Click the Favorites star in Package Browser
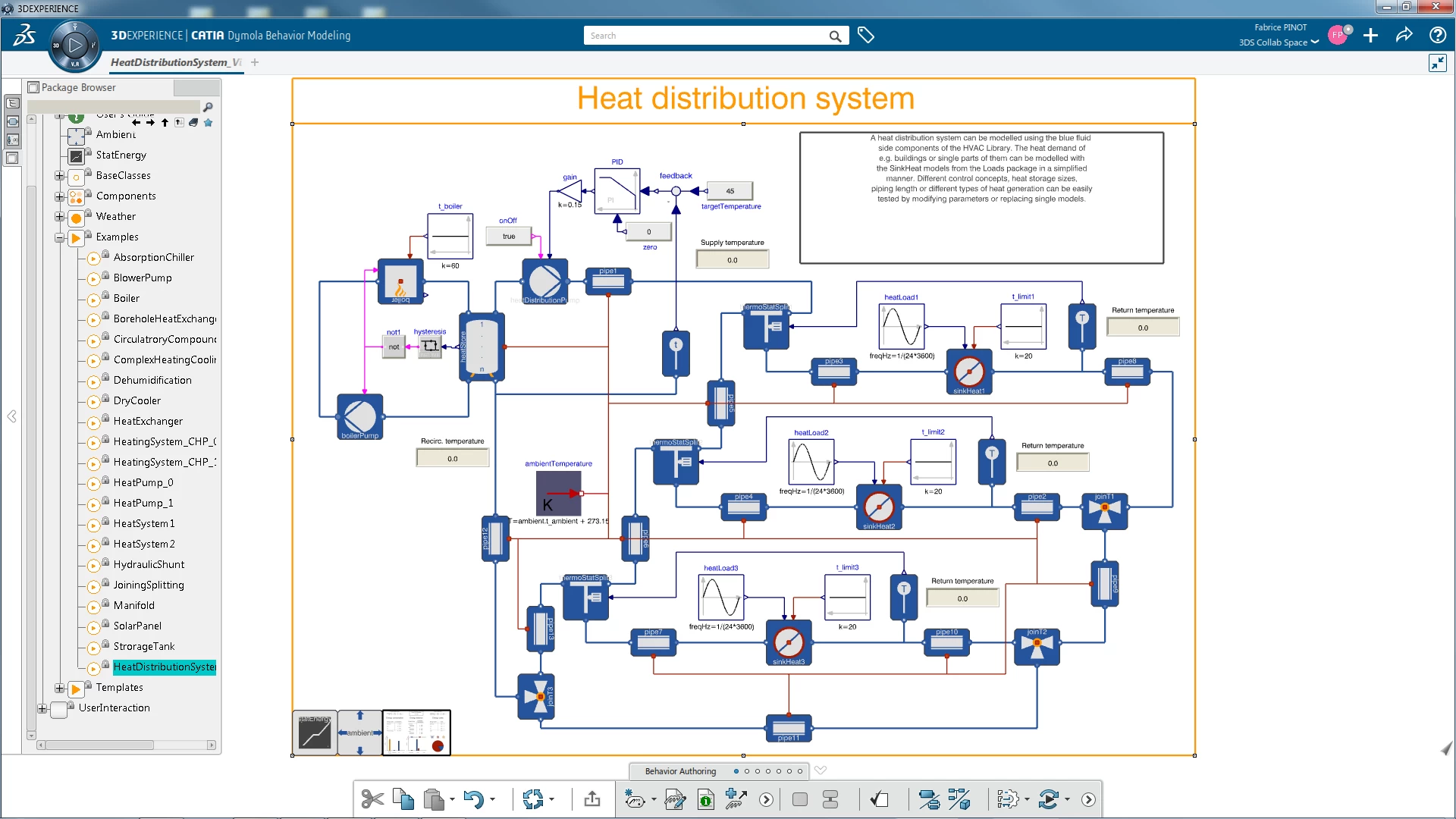The image size is (1456, 819). (x=209, y=122)
